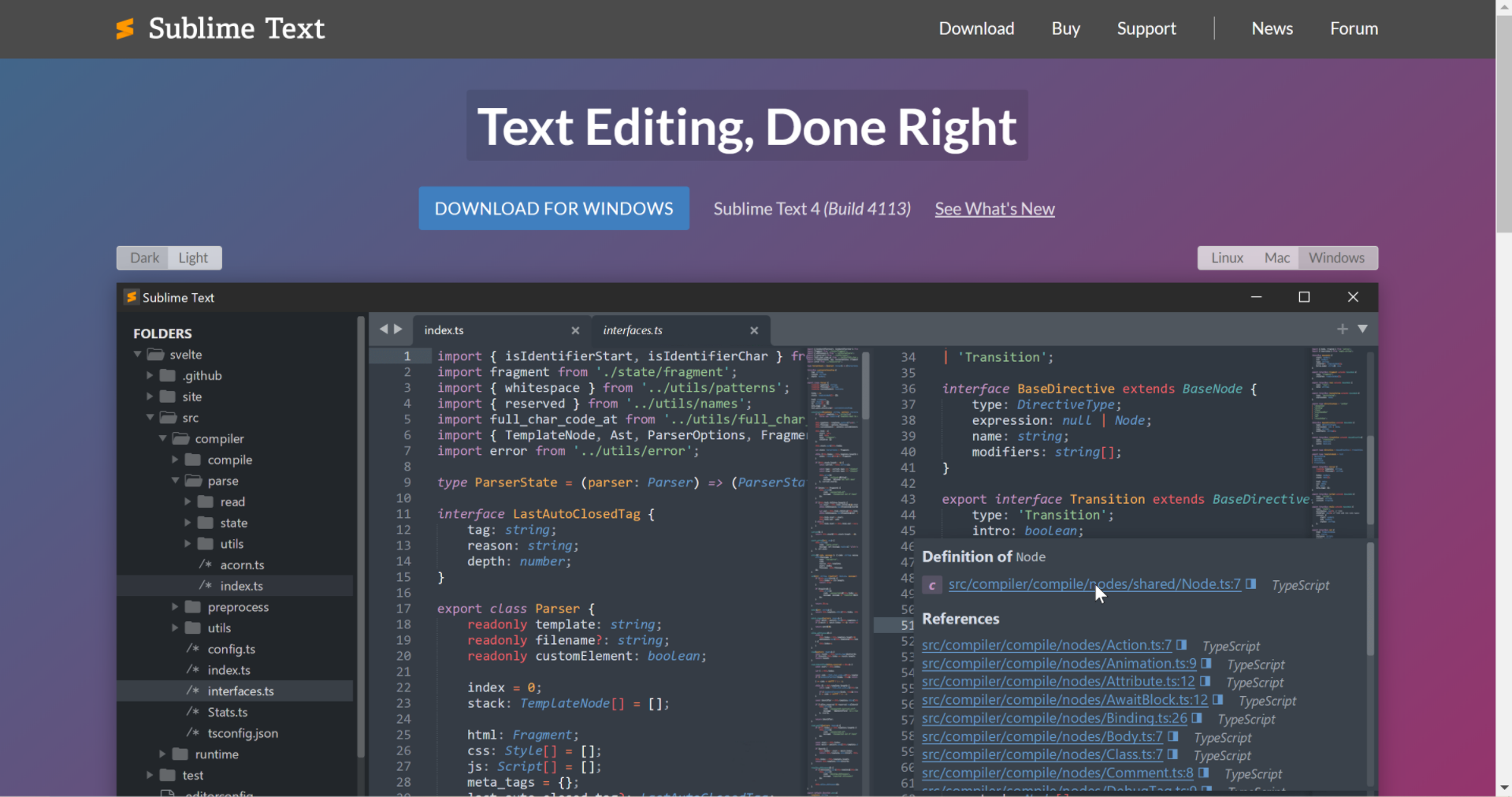Expand the site folder
This screenshot has height=797, width=1512.
(x=150, y=397)
